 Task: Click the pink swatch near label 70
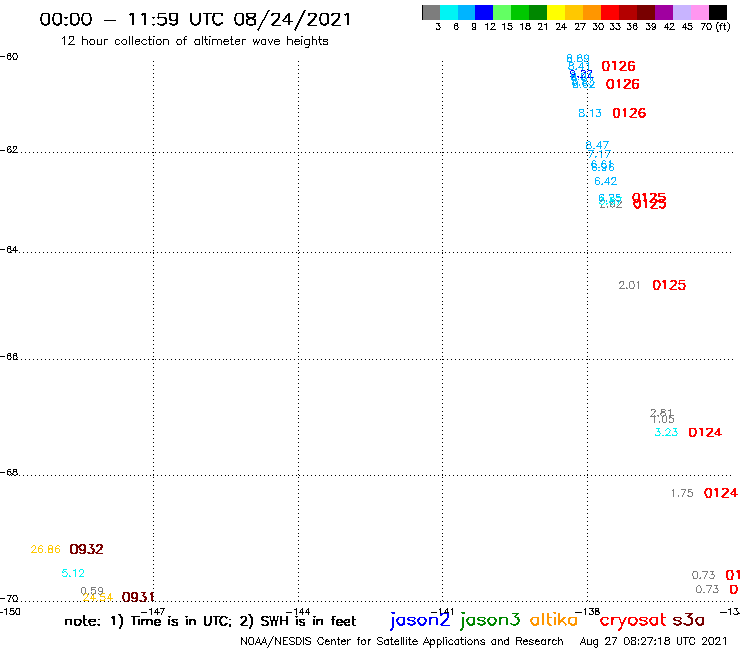pyautogui.click(x=699, y=12)
